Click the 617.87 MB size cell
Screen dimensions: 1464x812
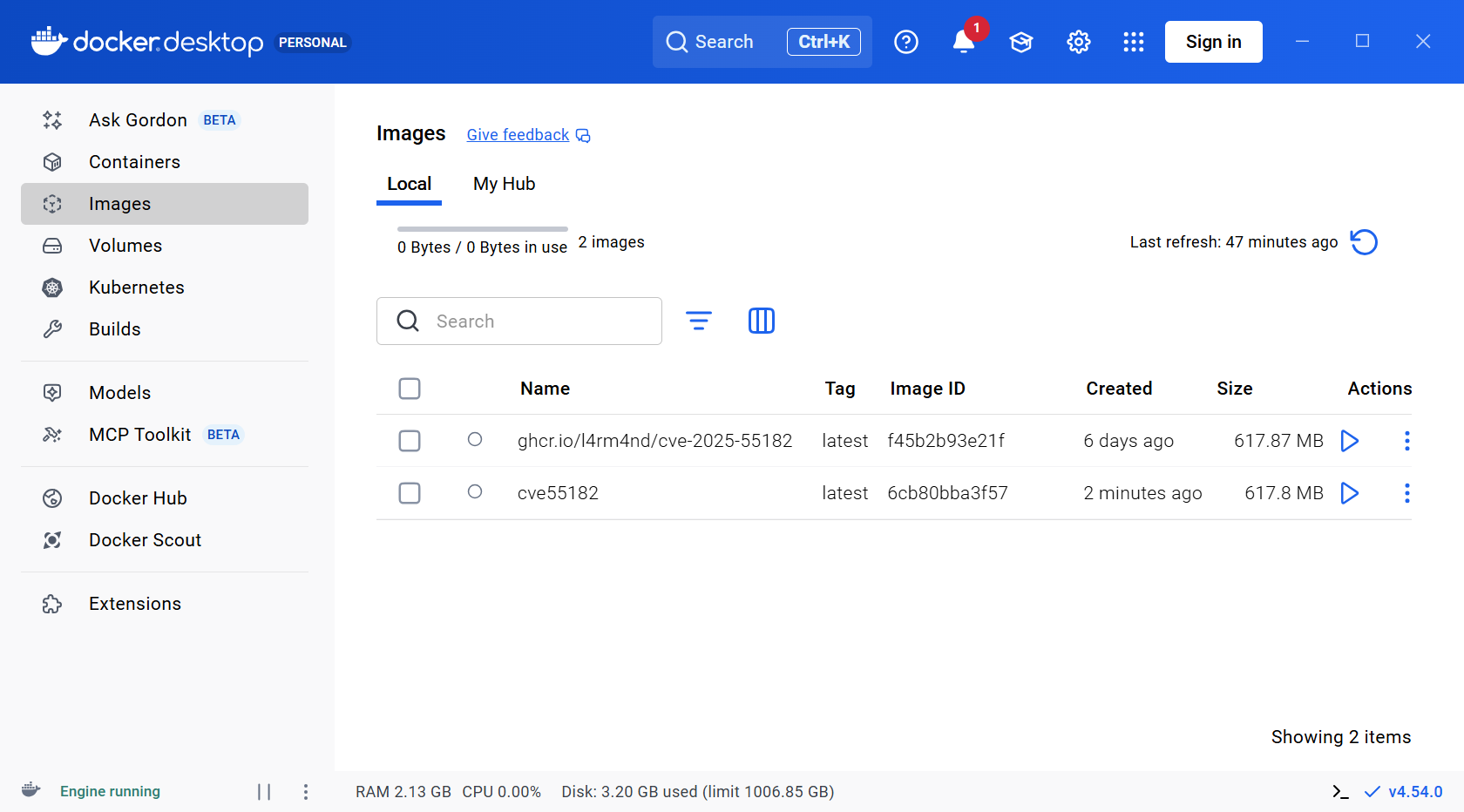tap(1278, 441)
